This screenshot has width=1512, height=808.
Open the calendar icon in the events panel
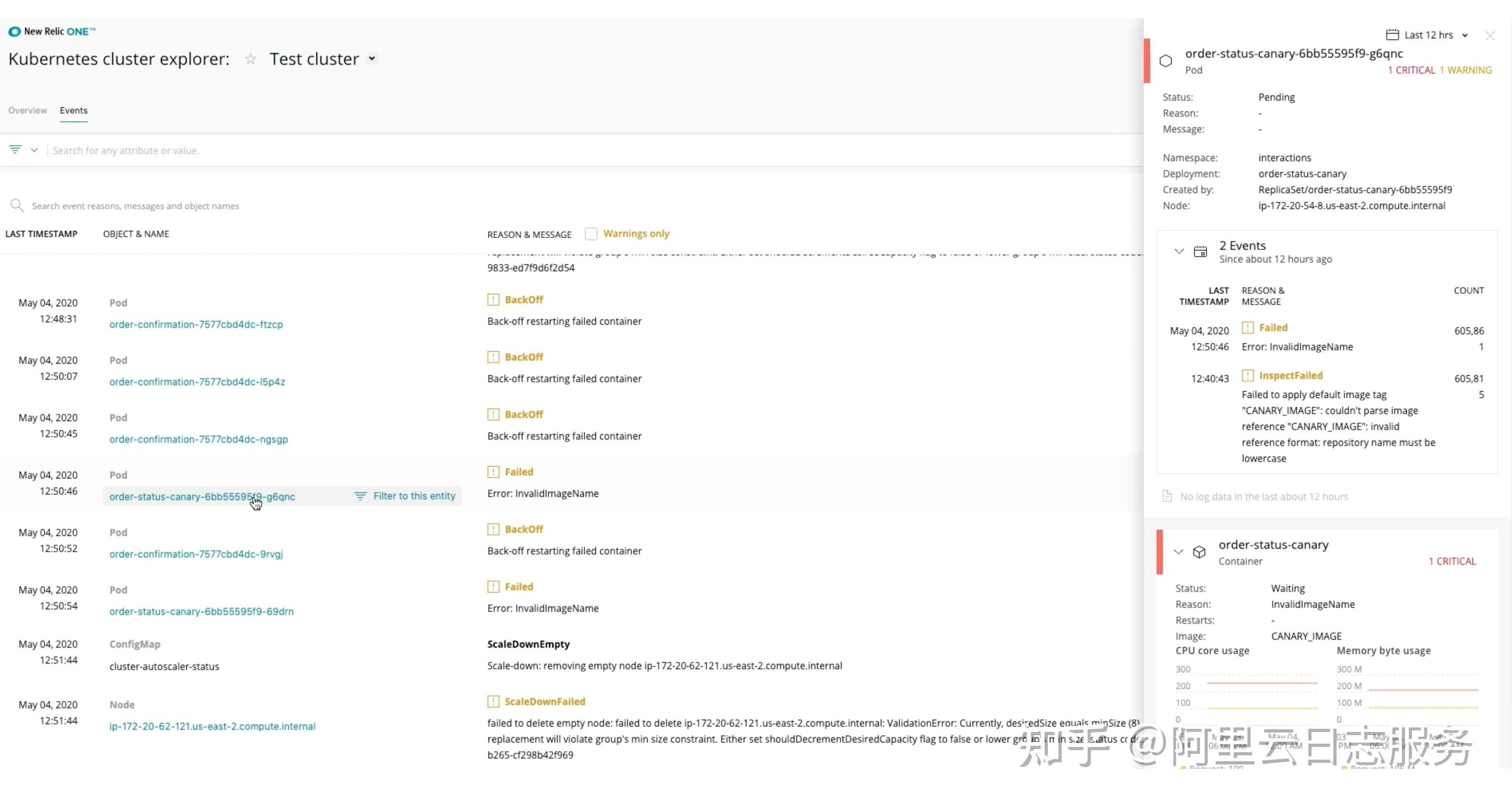point(1201,250)
